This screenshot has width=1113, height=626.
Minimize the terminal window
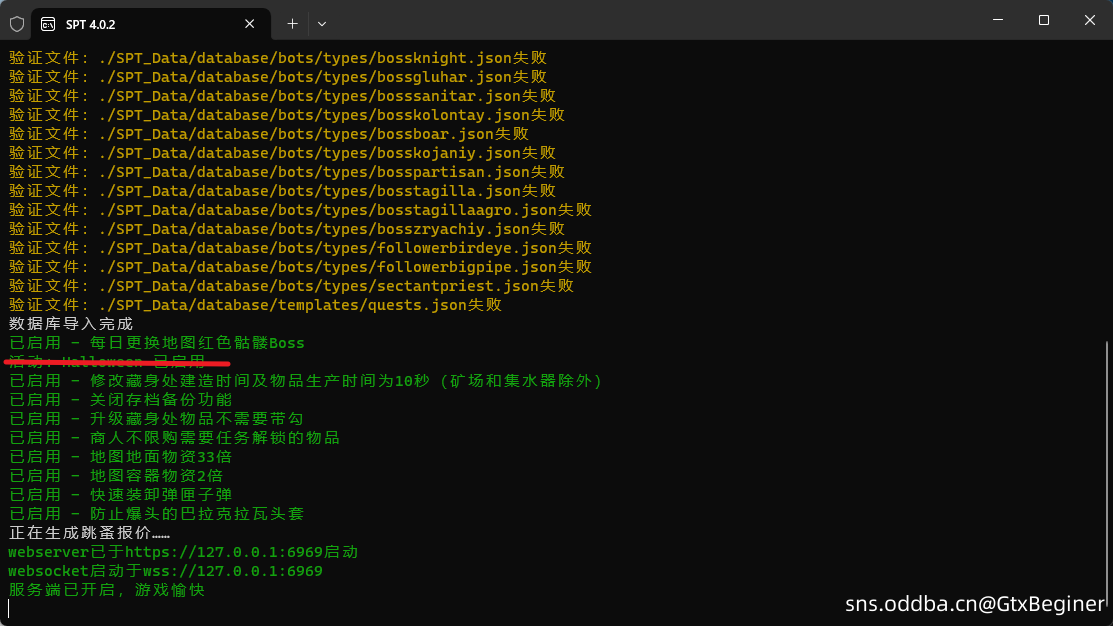click(997, 20)
